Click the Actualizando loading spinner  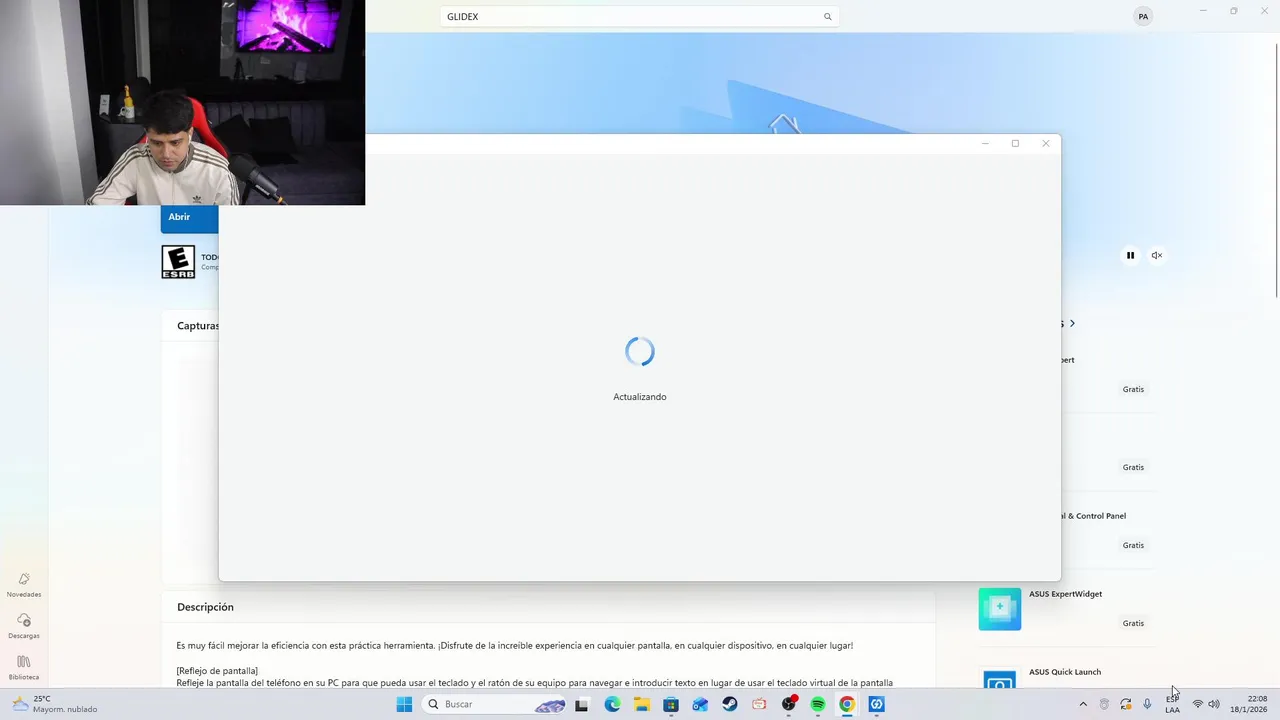(640, 351)
